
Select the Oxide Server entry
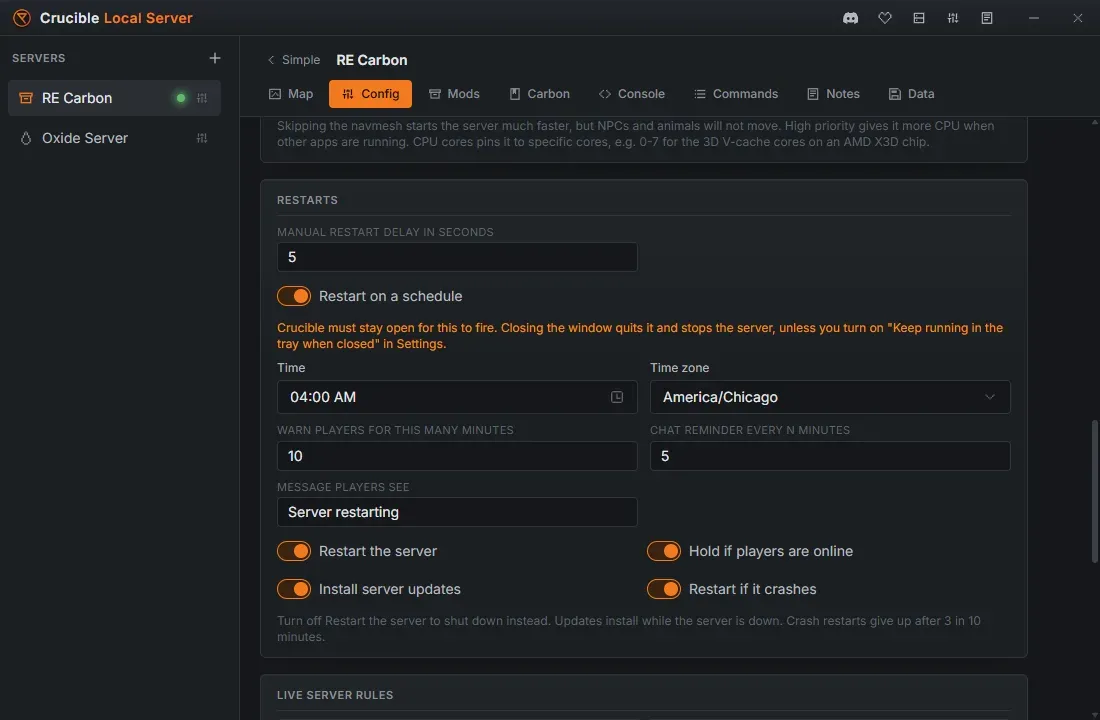coord(114,138)
